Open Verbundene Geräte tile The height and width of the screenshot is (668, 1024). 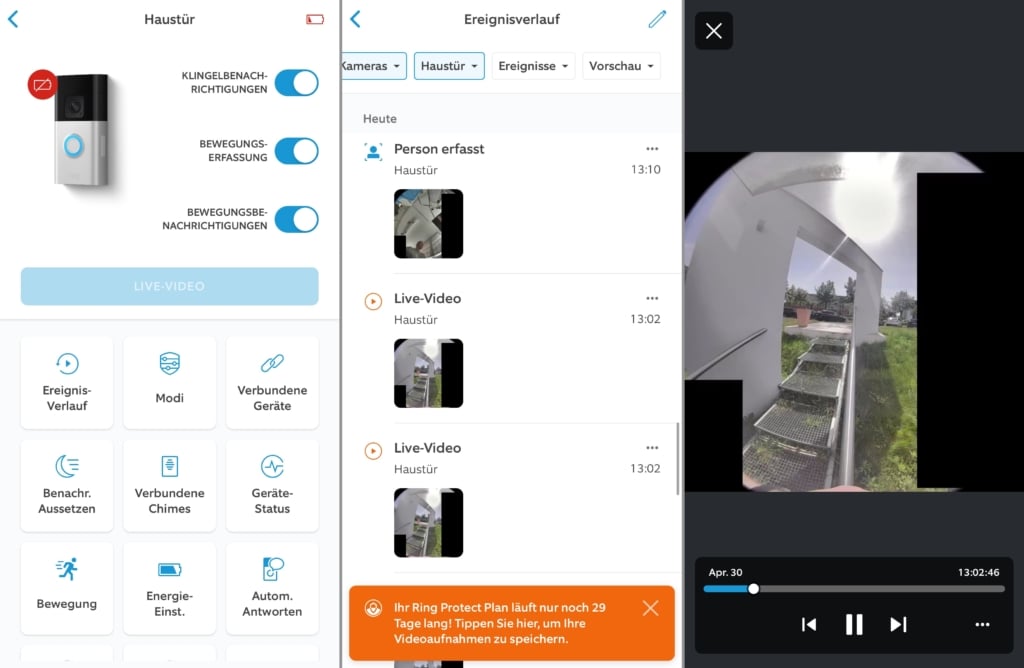point(272,382)
